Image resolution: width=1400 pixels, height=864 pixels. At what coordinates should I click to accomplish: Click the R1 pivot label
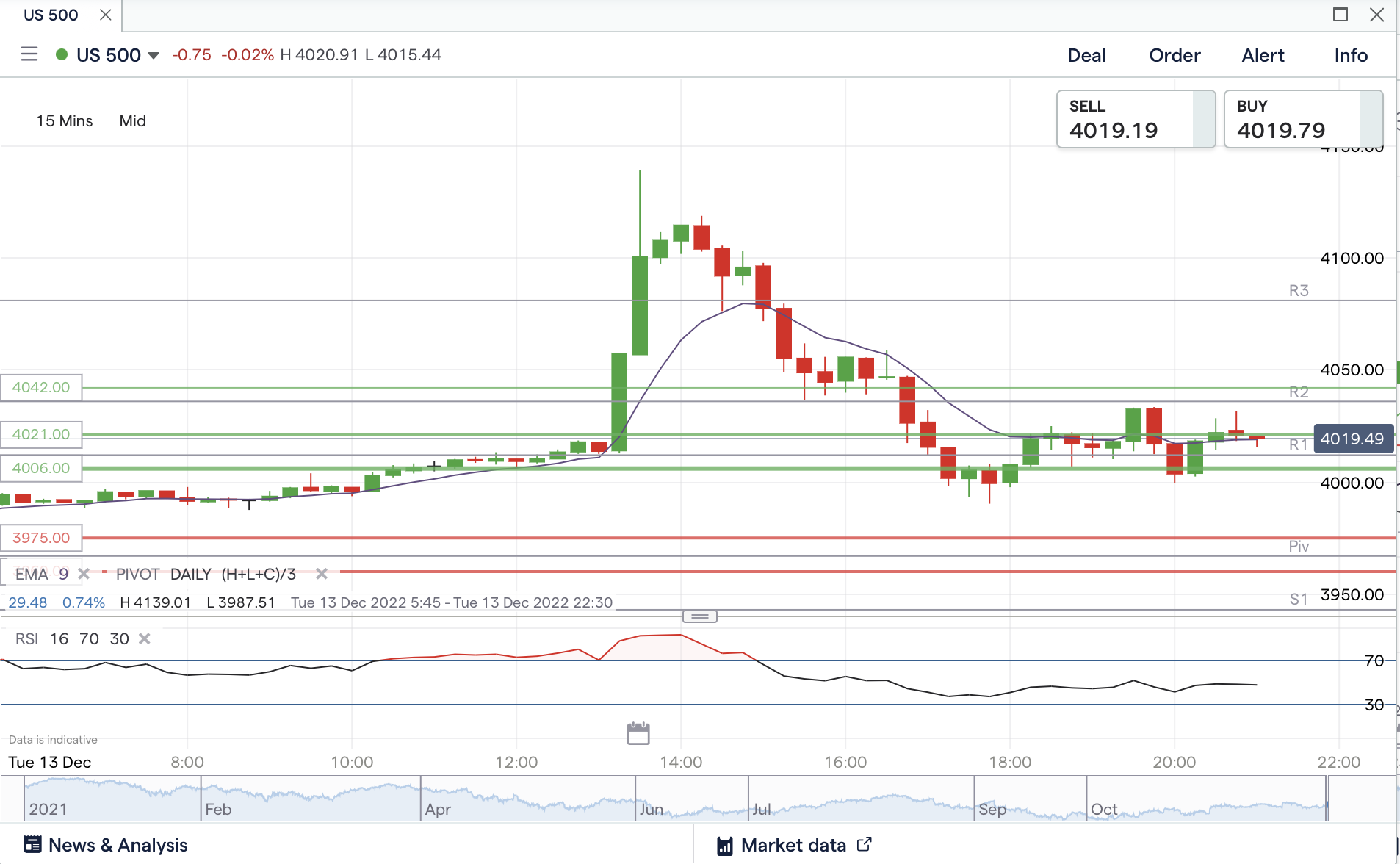point(1299,444)
